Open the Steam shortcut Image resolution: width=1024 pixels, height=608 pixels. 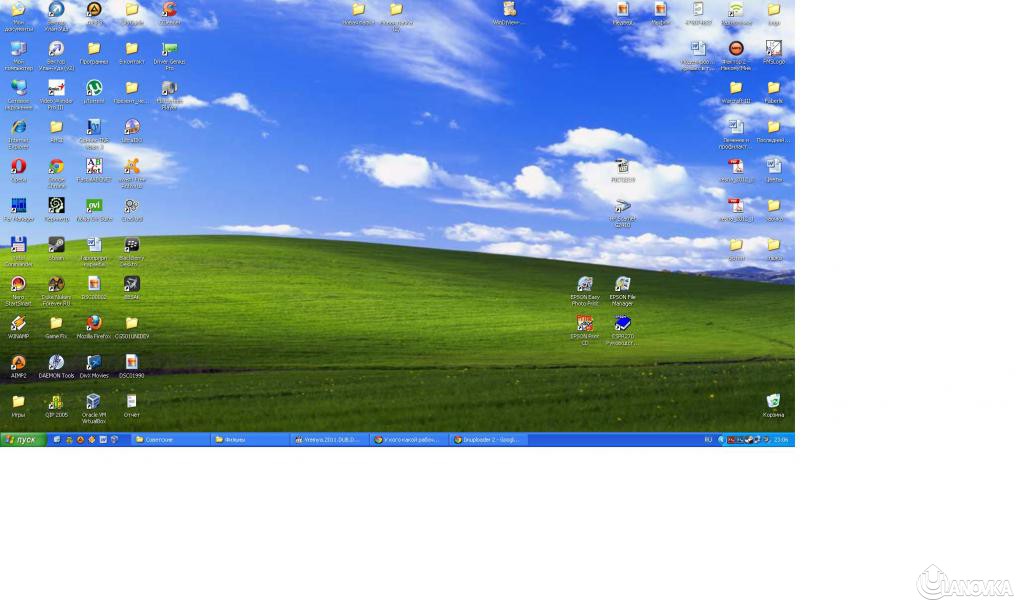tap(56, 249)
